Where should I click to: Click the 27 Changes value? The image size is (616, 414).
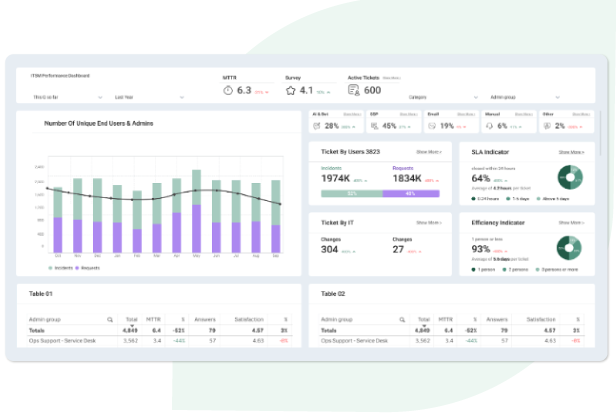click(398, 249)
